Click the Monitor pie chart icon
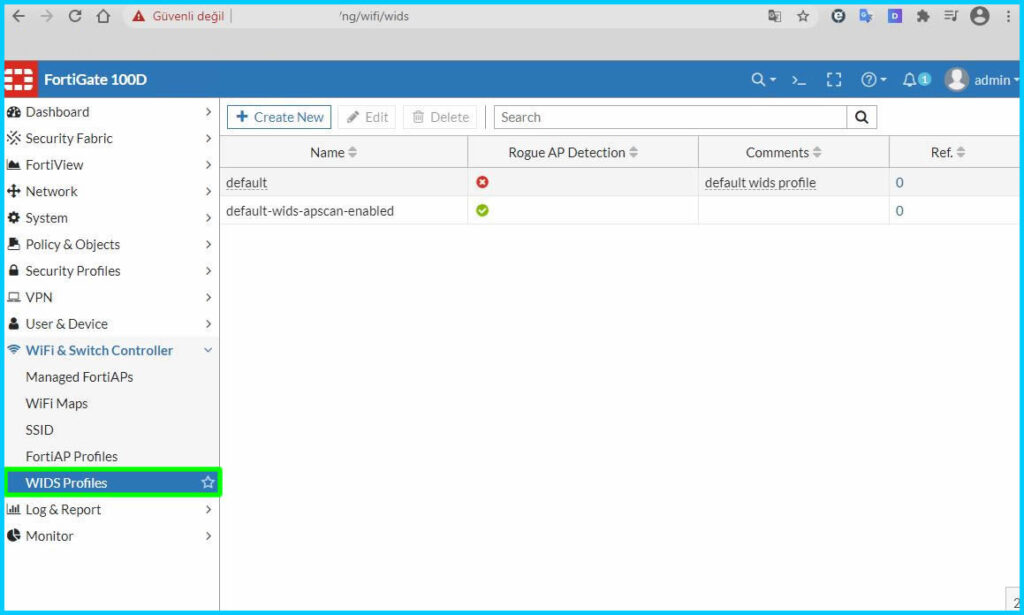This screenshot has width=1024, height=615. click(x=14, y=535)
